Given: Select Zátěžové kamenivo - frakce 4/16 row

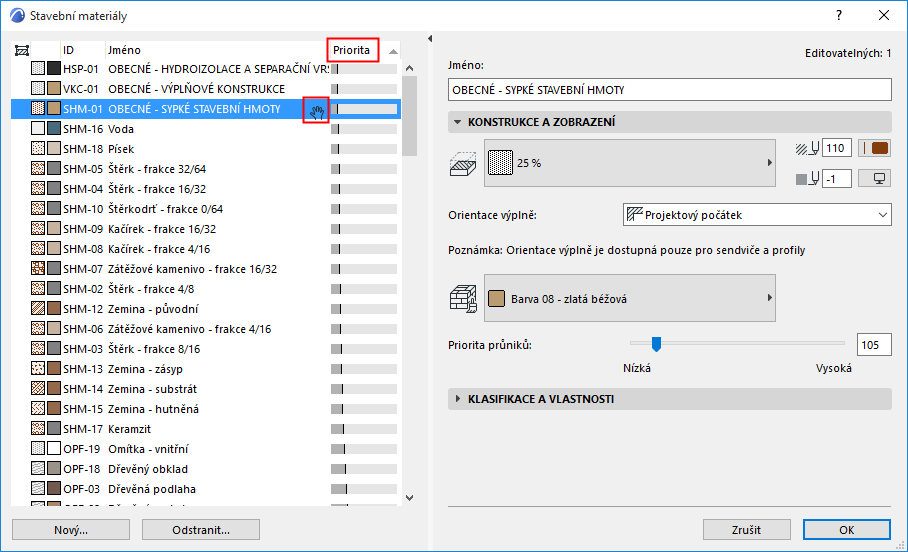Looking at the screenshot, I should pos(206,328).
